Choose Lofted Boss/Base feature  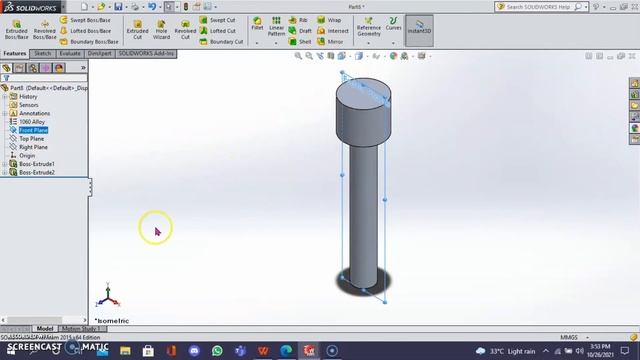85,31
